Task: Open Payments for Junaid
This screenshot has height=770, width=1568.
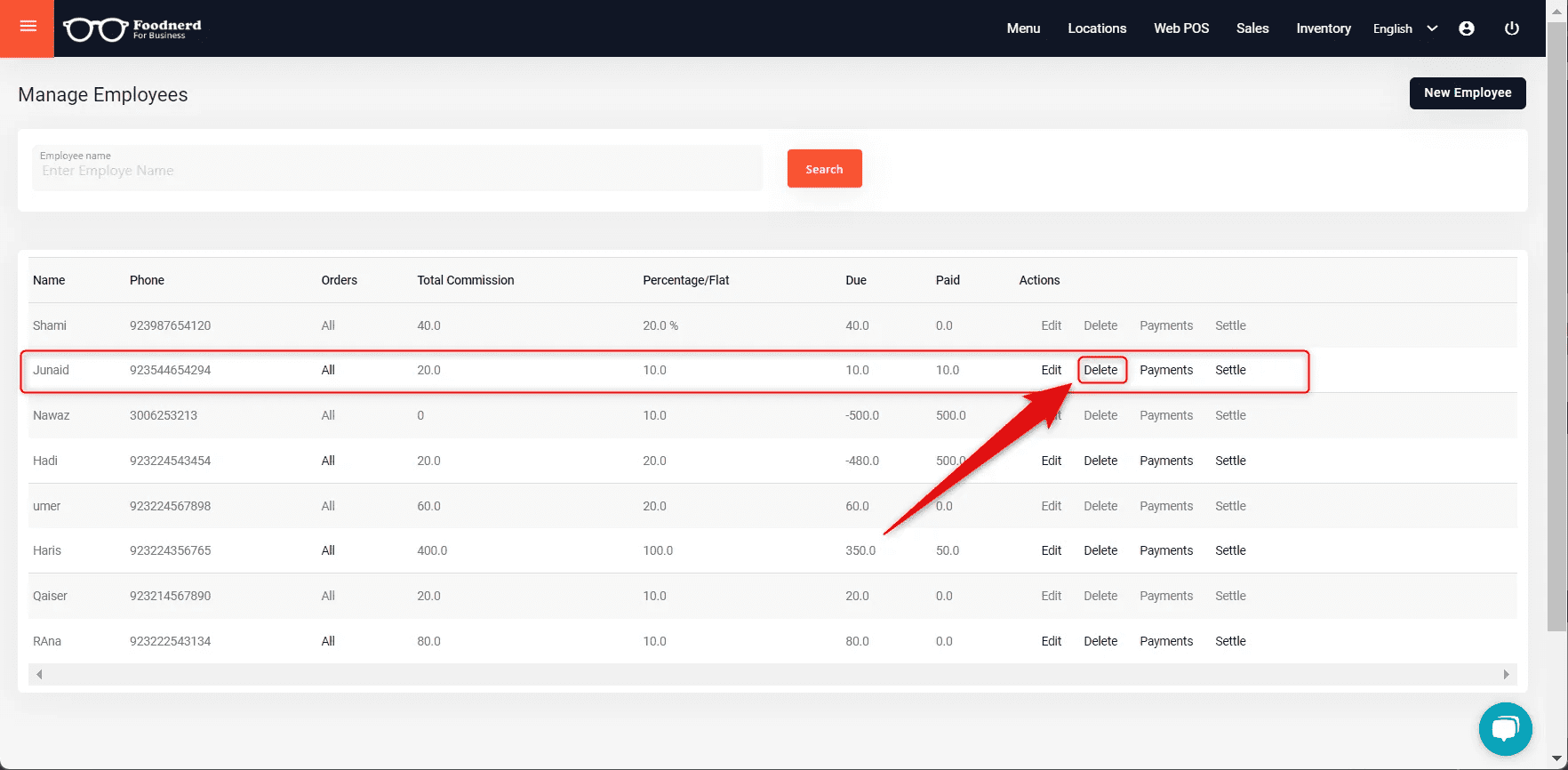Action: [x=1166, y=370]
